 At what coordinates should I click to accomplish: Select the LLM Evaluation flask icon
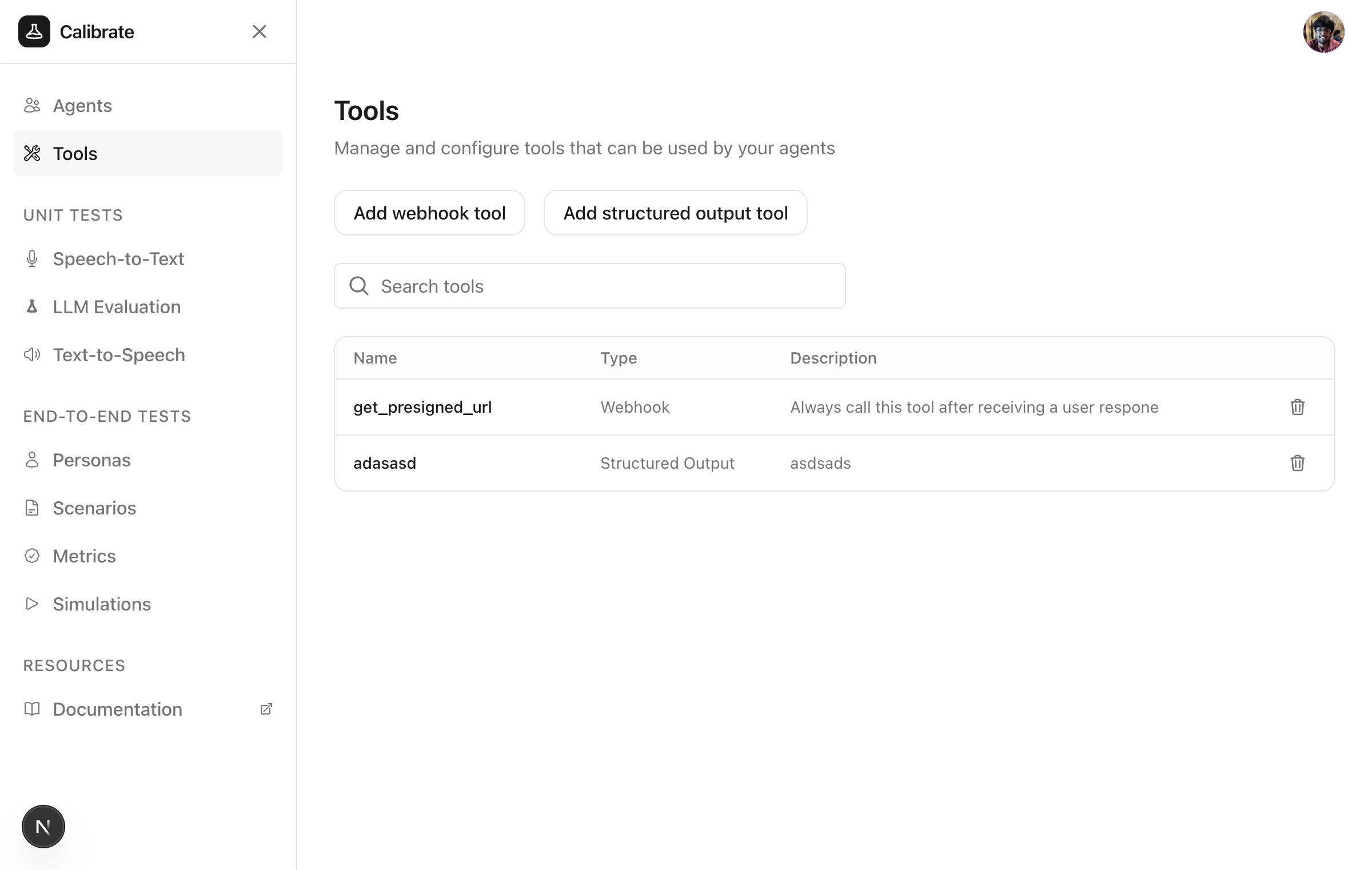[x=31, y=306]
